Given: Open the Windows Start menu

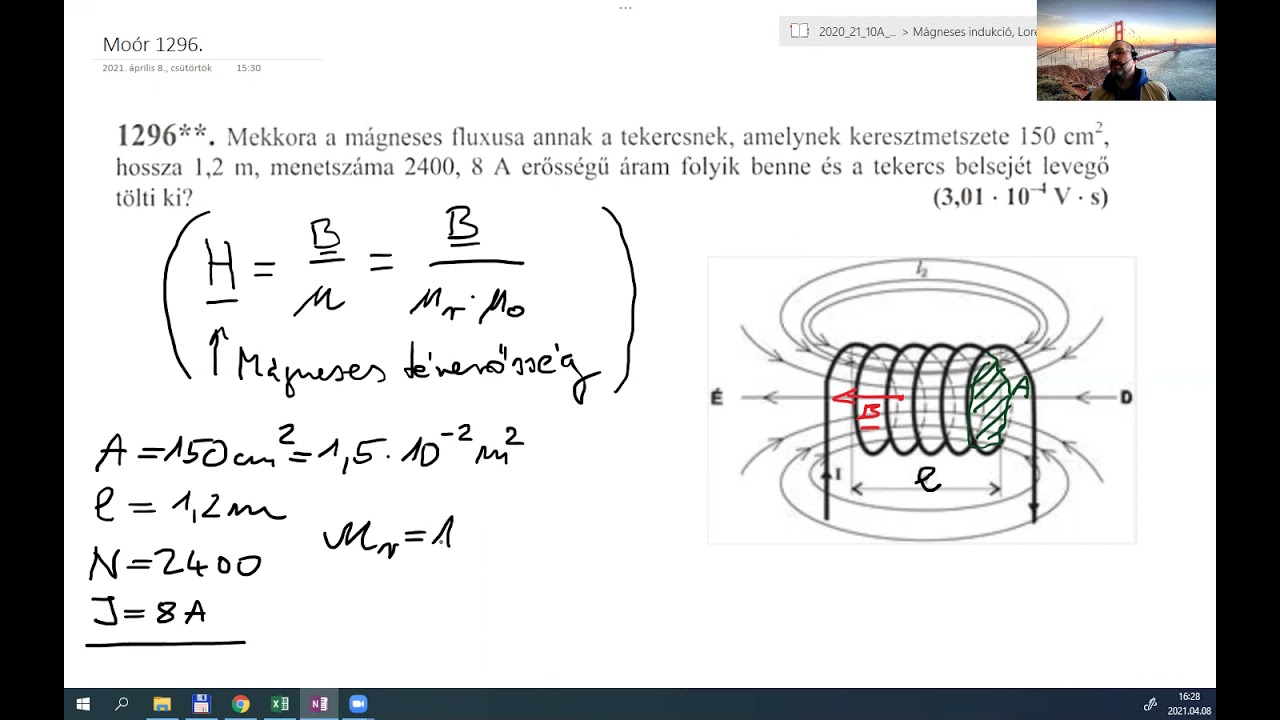Looking at the screenshot, I should [83, 704].
